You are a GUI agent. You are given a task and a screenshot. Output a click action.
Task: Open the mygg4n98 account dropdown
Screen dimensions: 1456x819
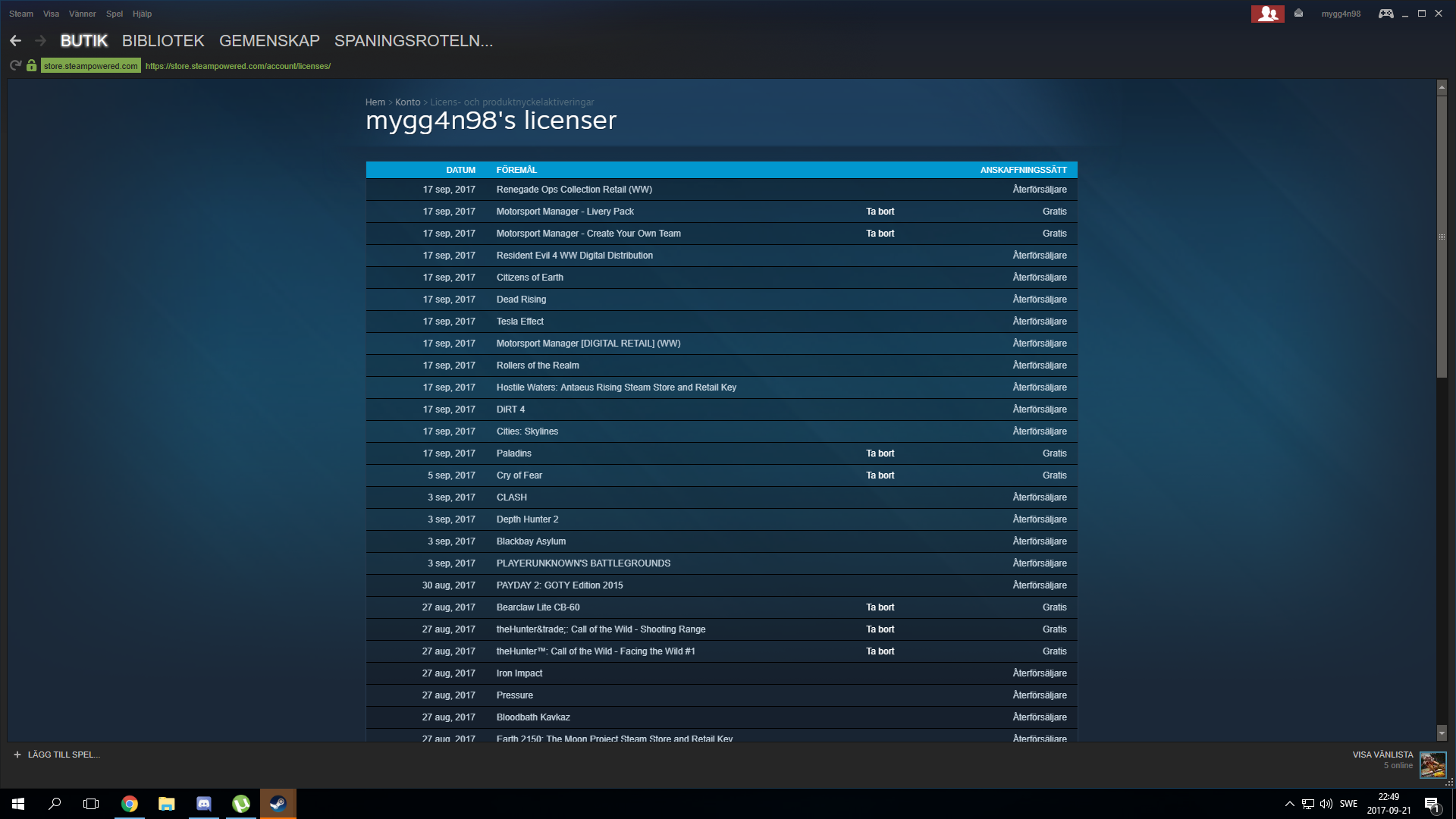tap(1341, 14)
